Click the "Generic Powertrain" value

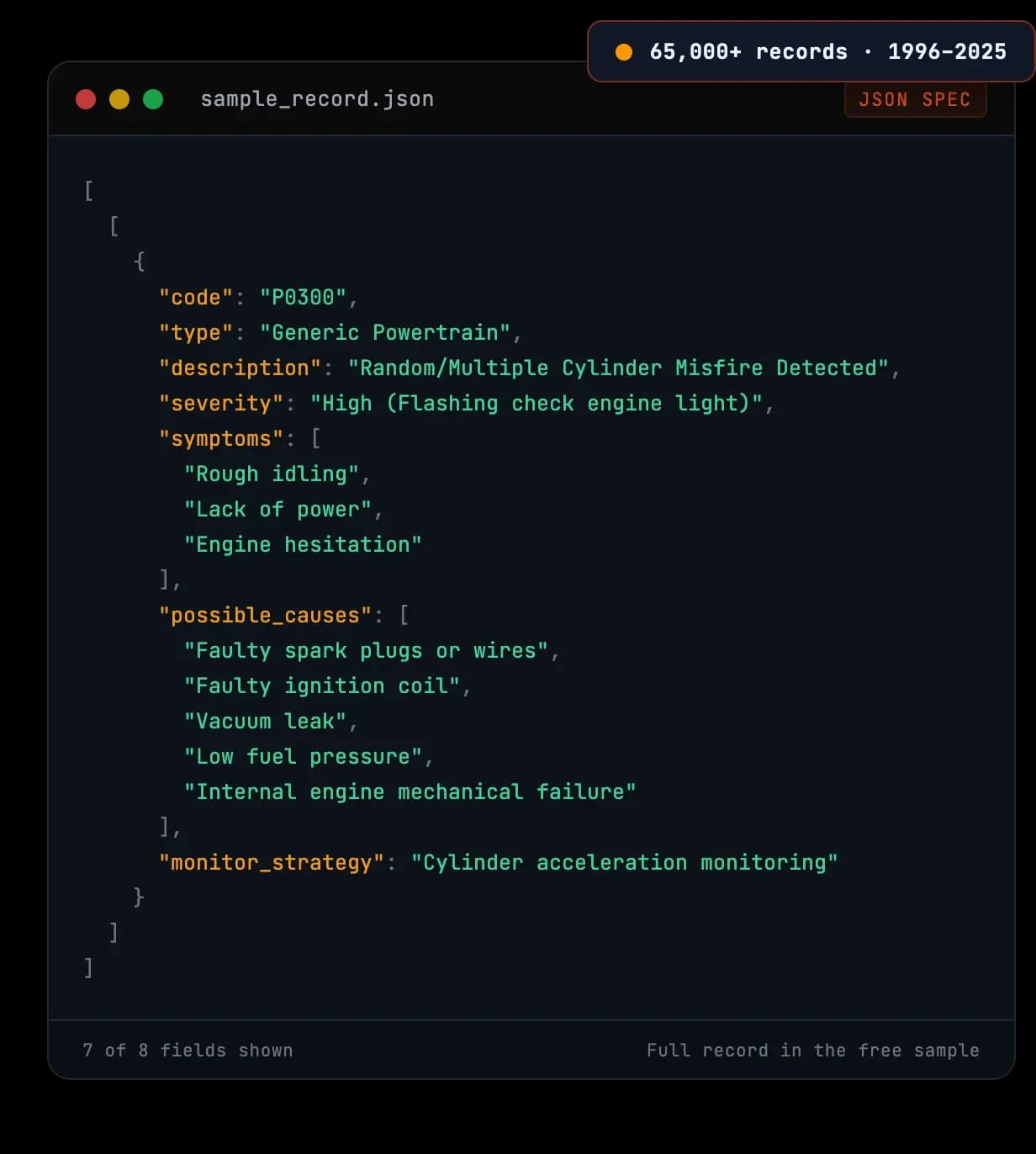(x=385, y=332)
